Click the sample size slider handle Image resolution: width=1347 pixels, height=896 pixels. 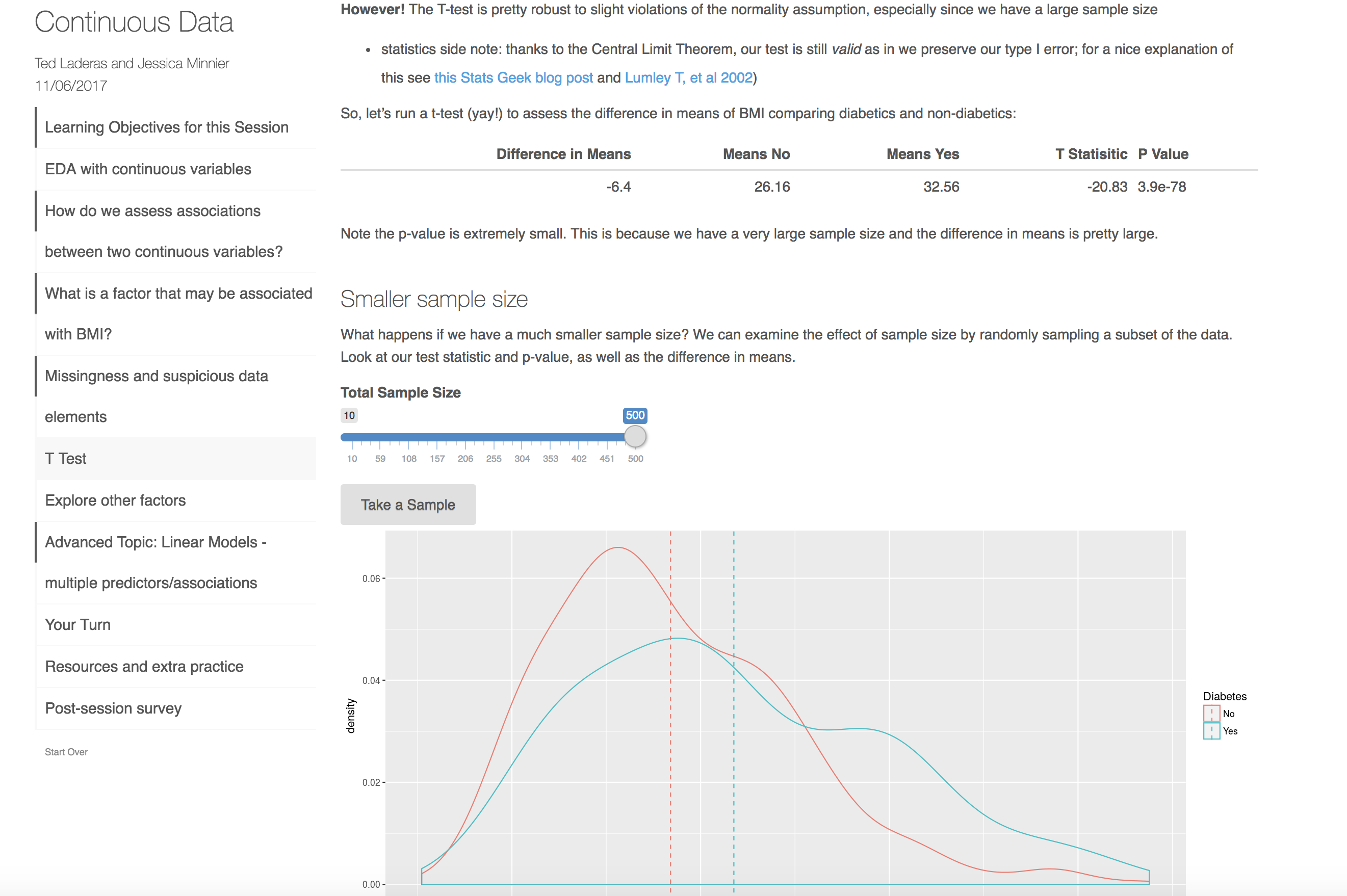(x=635, y=437)
